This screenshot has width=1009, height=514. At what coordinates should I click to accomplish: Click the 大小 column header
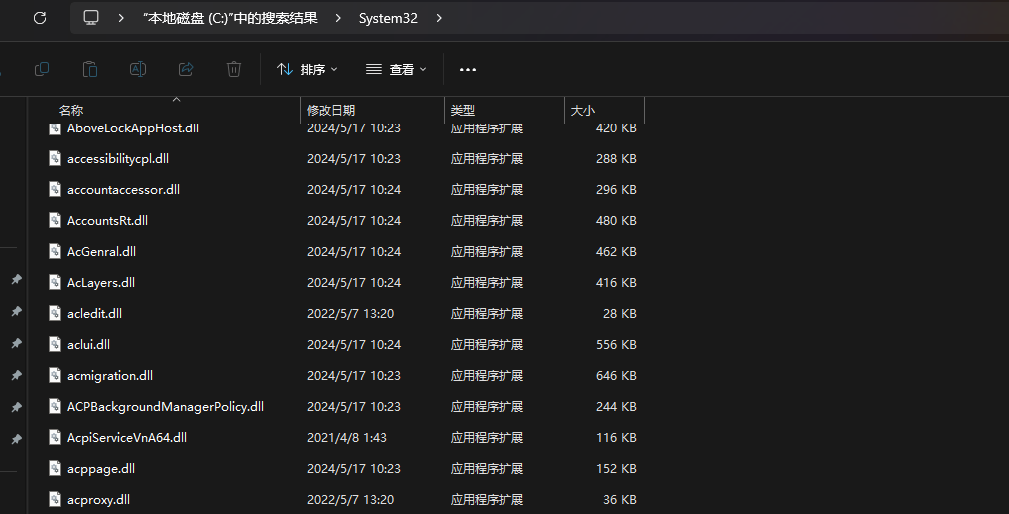click(x=583, y=110)
